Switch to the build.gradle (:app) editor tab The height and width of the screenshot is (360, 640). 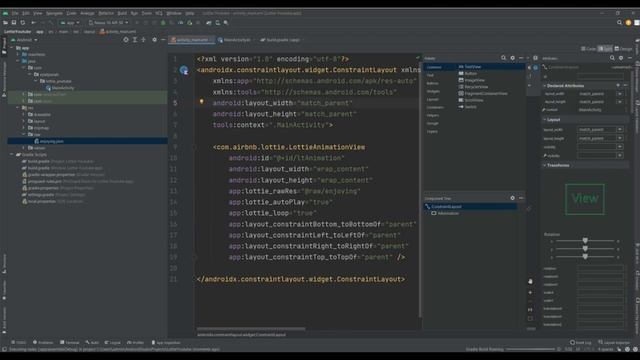point(281,40)
